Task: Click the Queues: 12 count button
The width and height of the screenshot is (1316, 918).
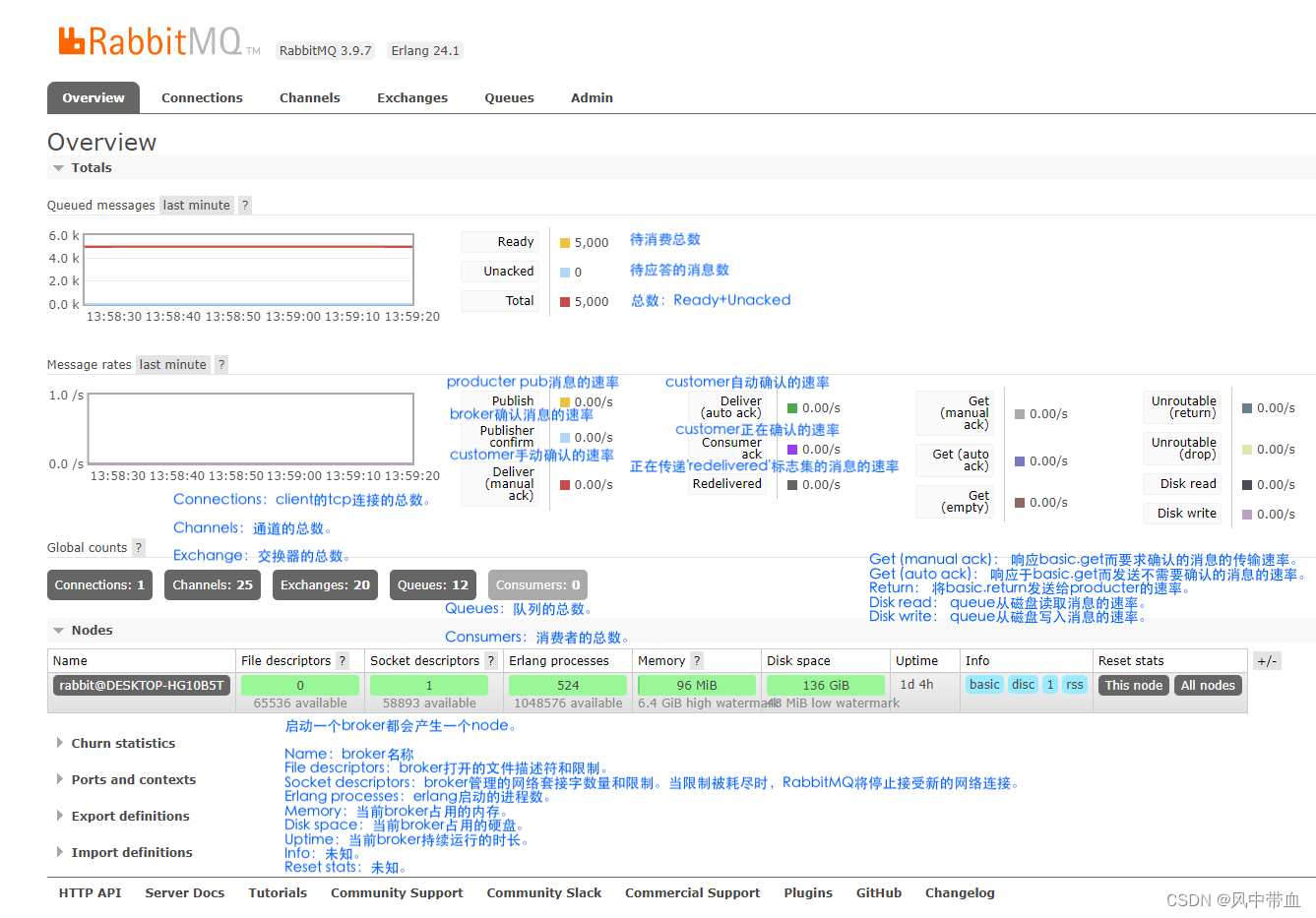Action: pyautogui.click(x=433, y=584)
